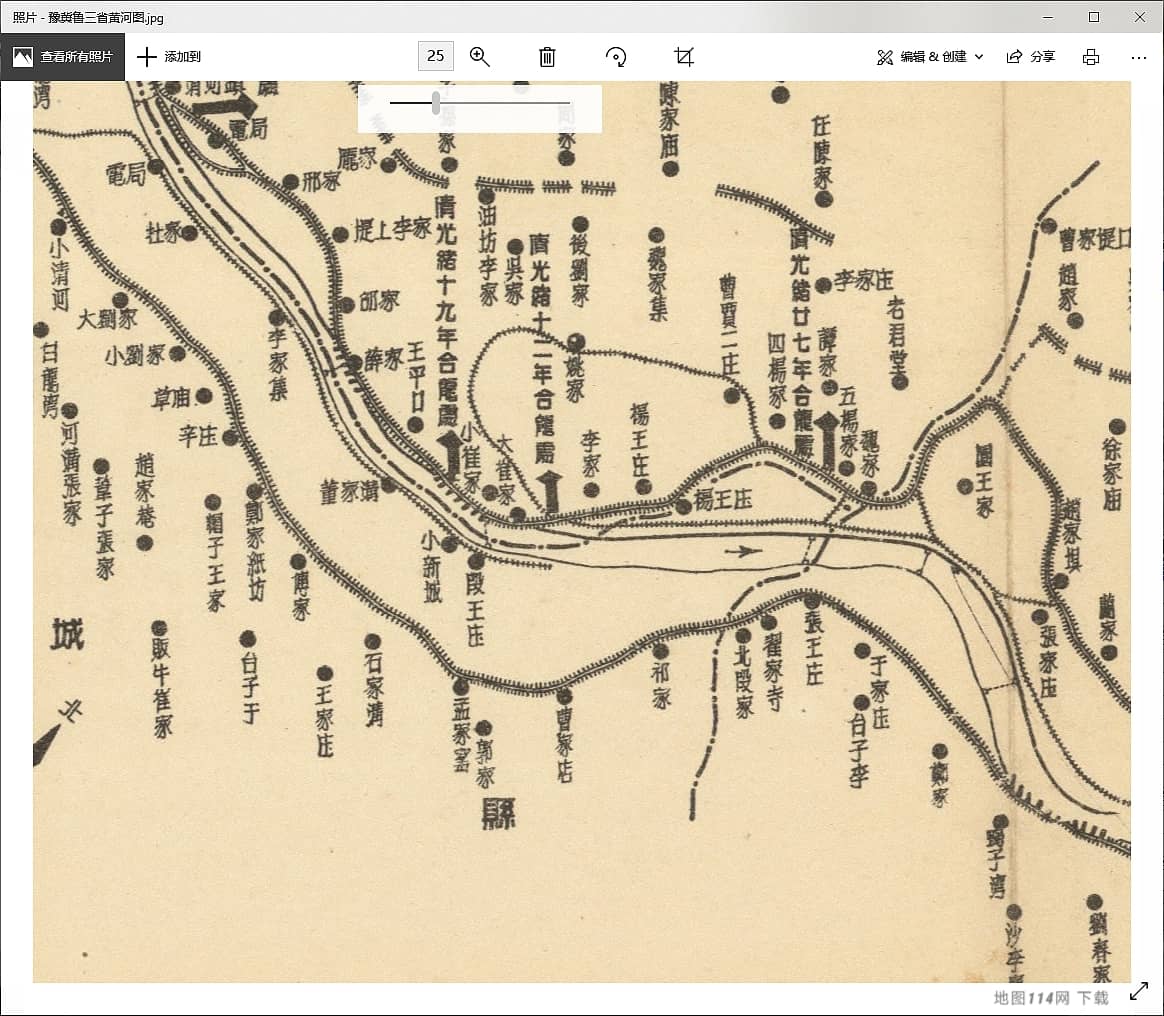Adjust the zoom level slider
1164x1016 pixels.
(x=435, y=101)
